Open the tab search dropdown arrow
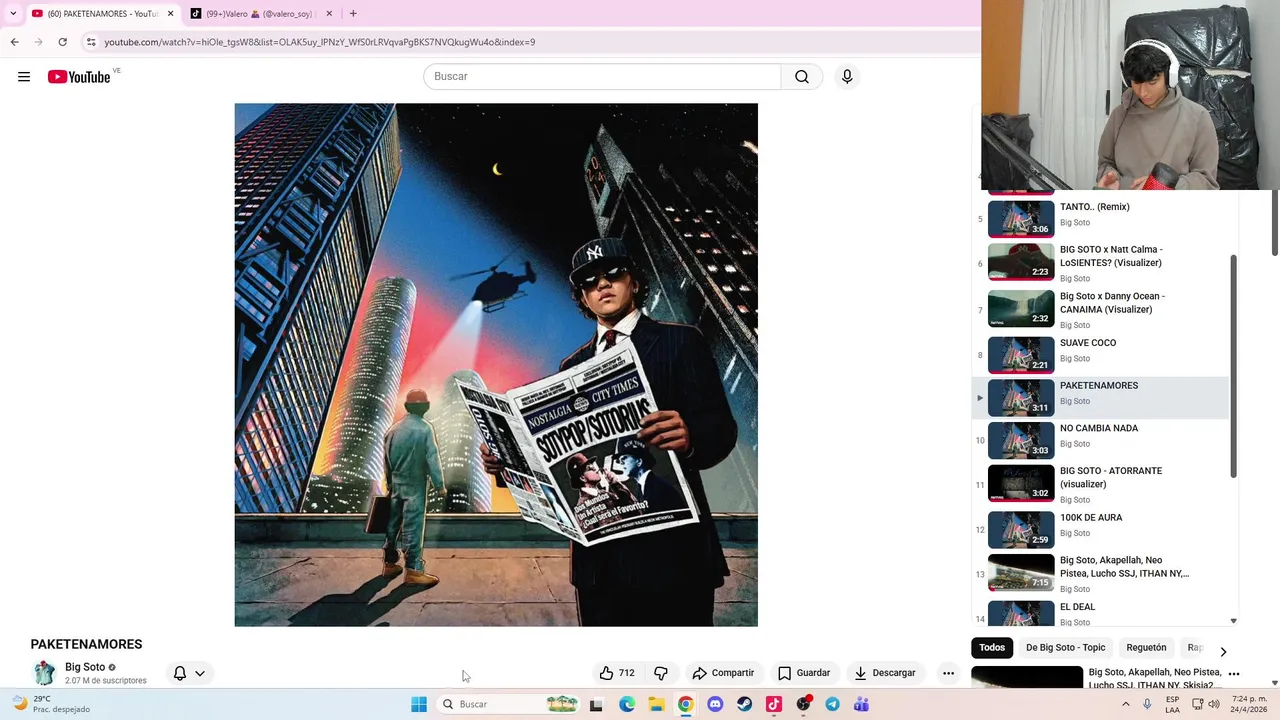The image size is (1280, 720). (x=12, y=14)
